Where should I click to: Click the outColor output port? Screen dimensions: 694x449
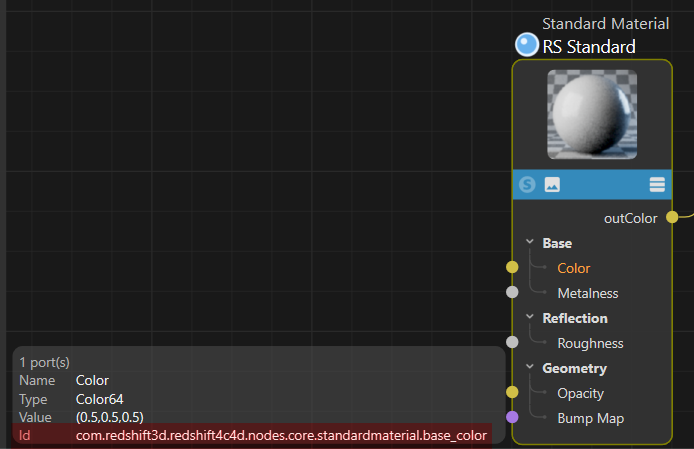[672, 217]
